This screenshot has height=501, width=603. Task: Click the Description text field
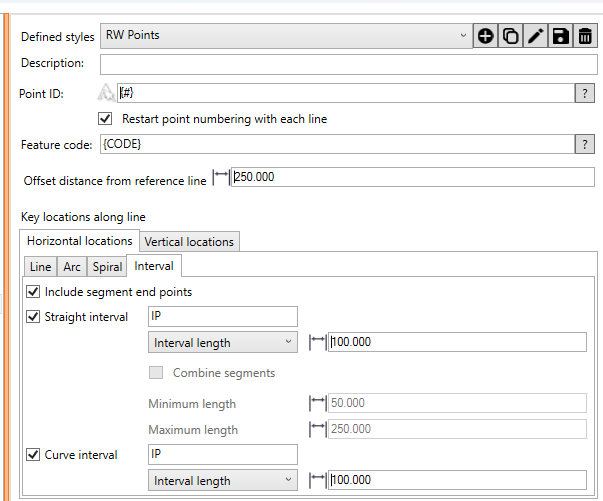click(x=347, y=64)
